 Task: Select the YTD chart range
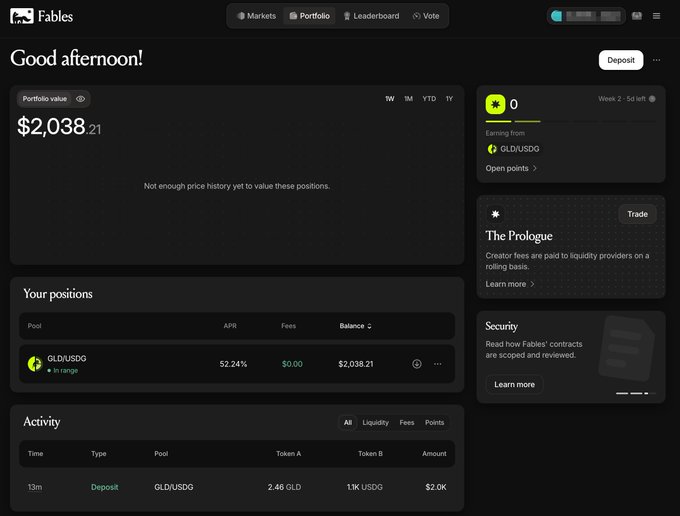click(429, 99)
